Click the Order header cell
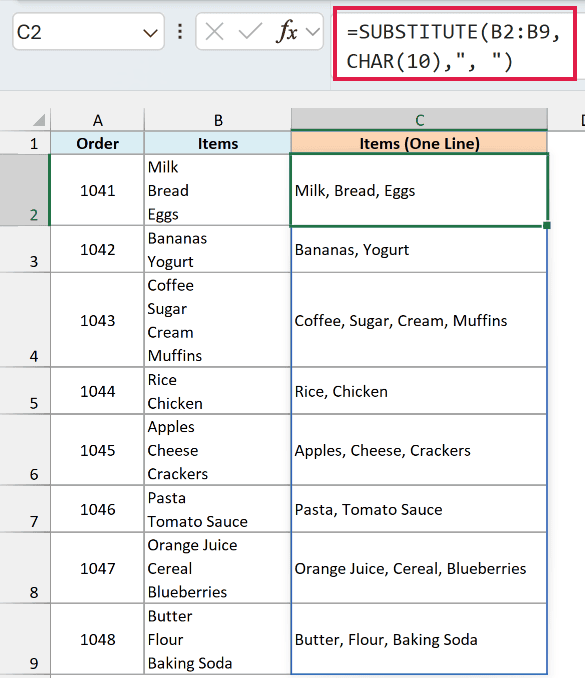The image size is (585, 678). 97,143
